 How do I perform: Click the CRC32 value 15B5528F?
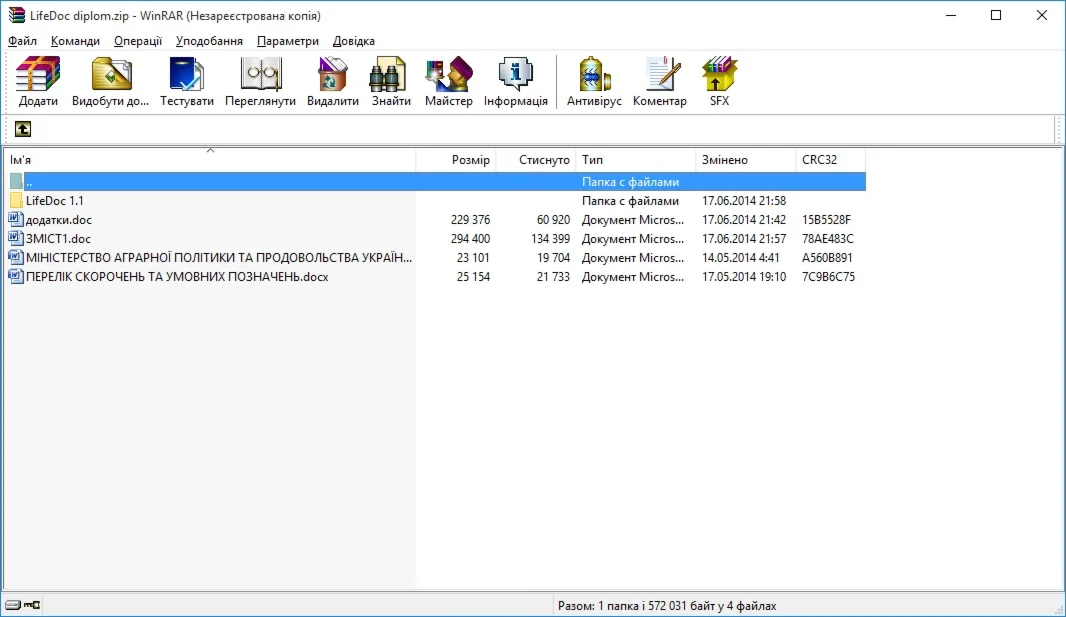tap(826, 219)
